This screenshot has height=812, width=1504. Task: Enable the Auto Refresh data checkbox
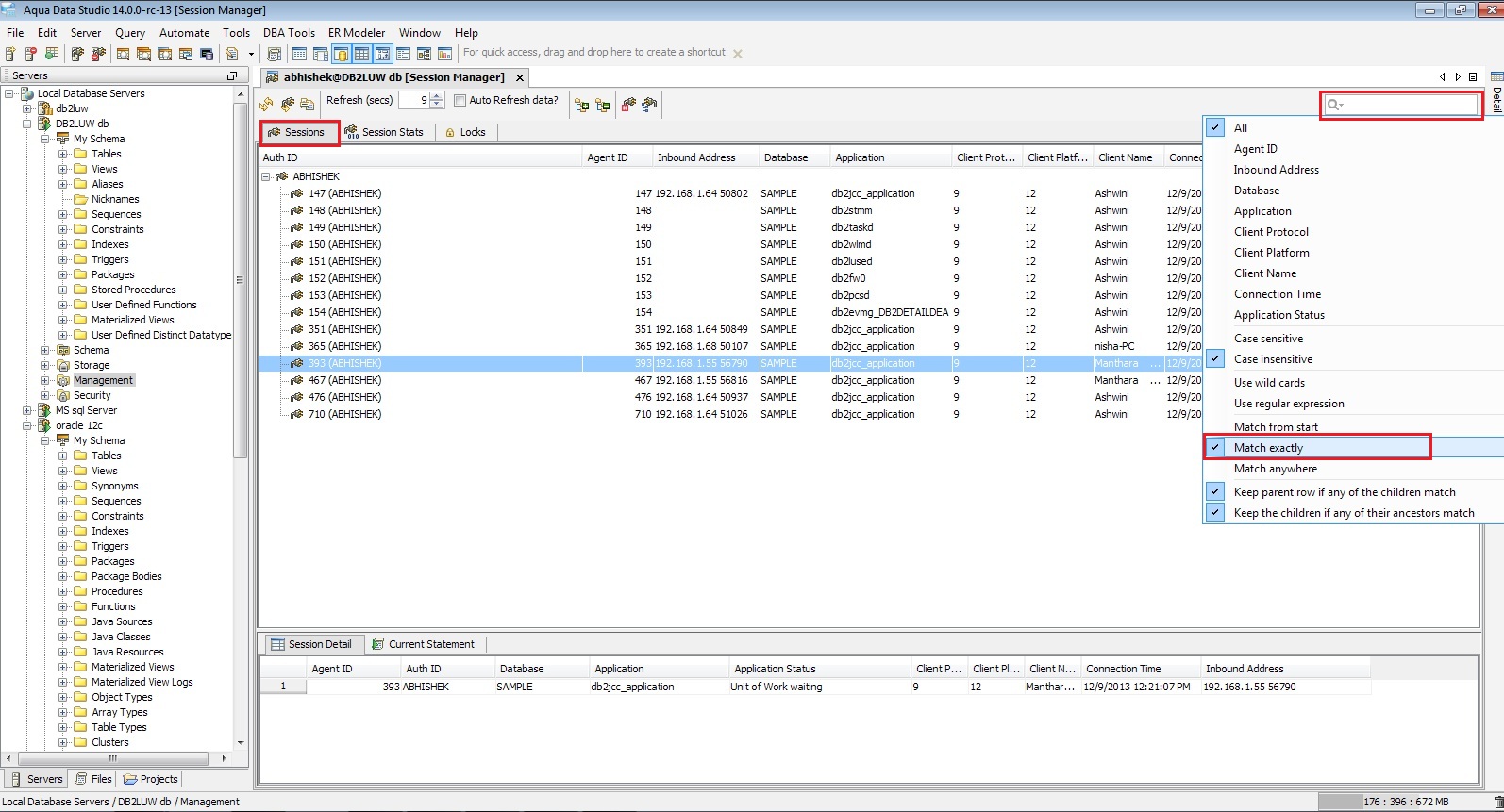460,100
